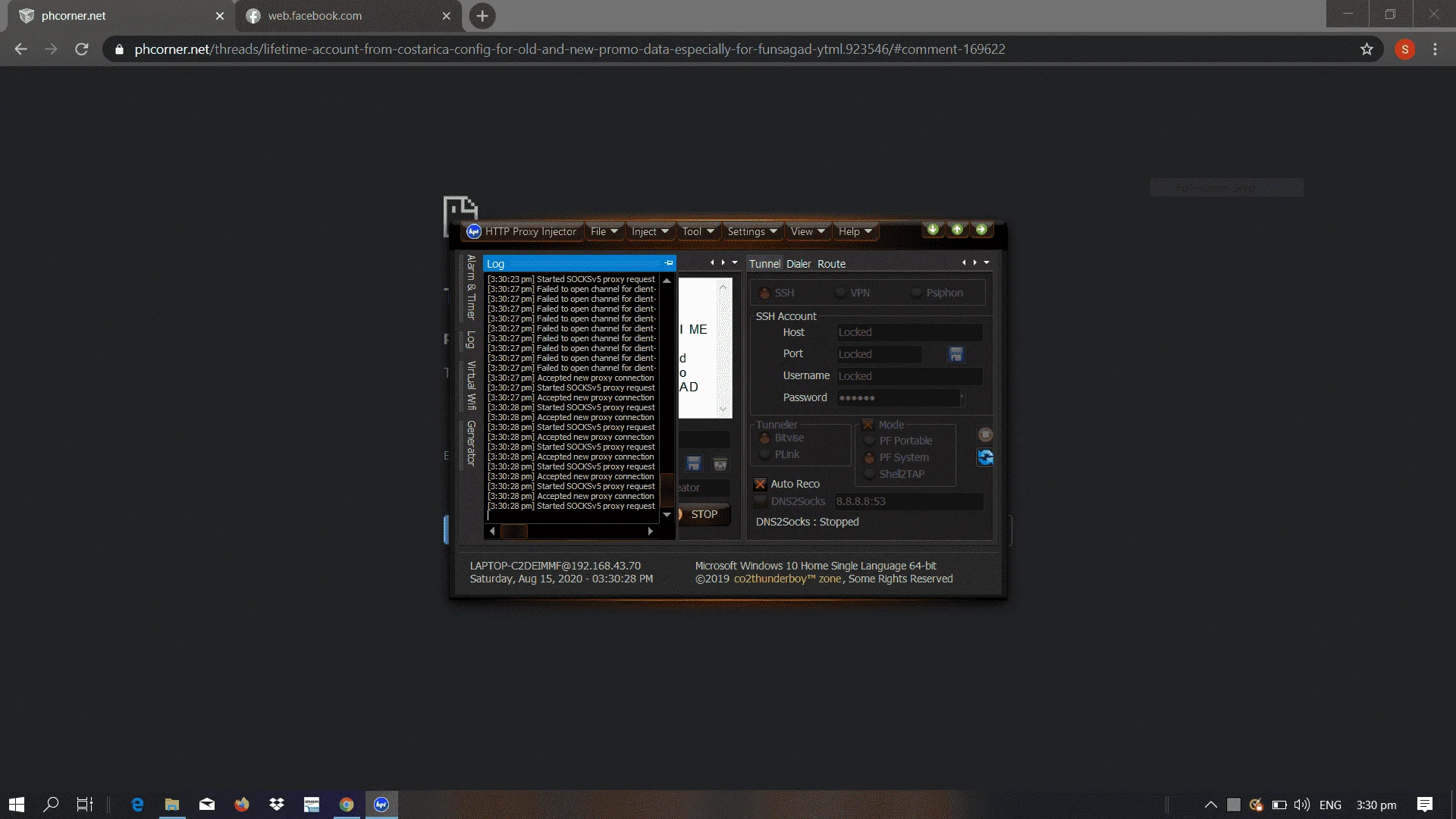Open the hidden tray icons chevron
The image size is (1456, 819).
(x=1211, y=805)
